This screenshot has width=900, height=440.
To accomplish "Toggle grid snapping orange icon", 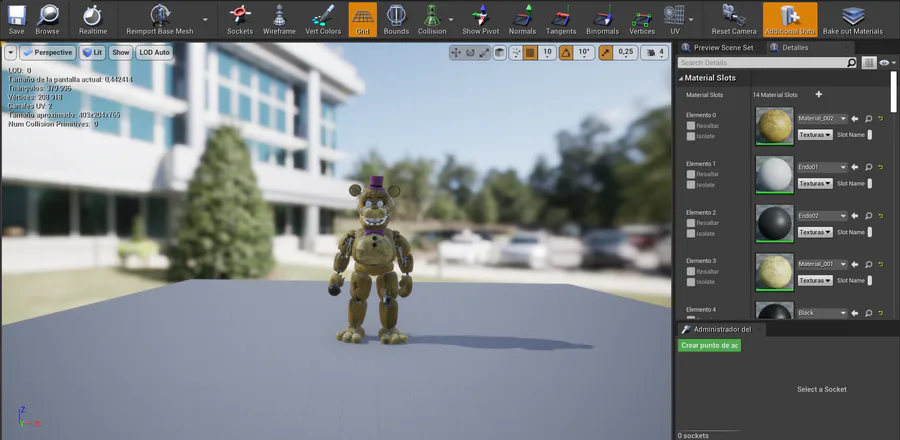I will click(530, 53).
